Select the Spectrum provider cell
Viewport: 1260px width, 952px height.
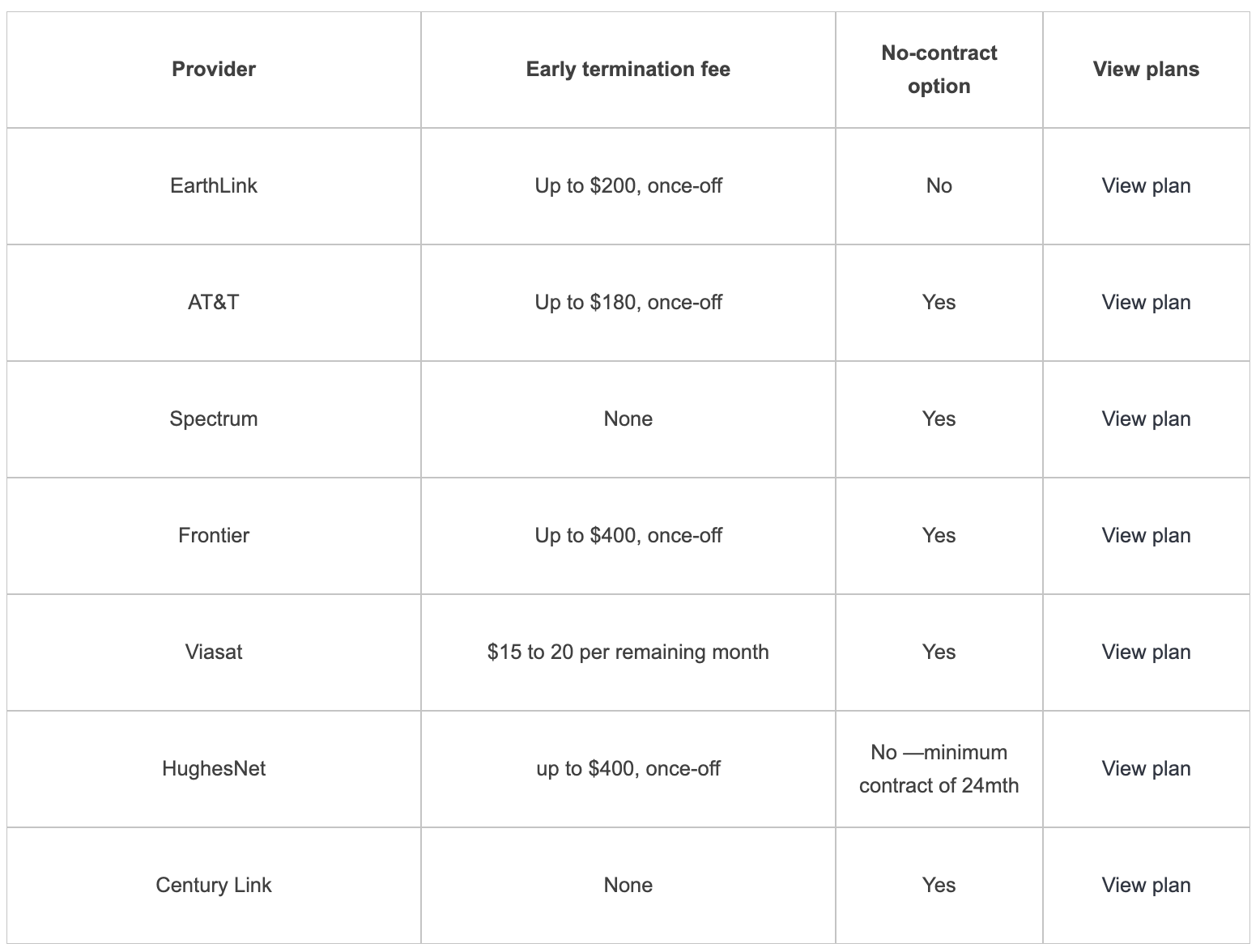[x=214, y=419]
